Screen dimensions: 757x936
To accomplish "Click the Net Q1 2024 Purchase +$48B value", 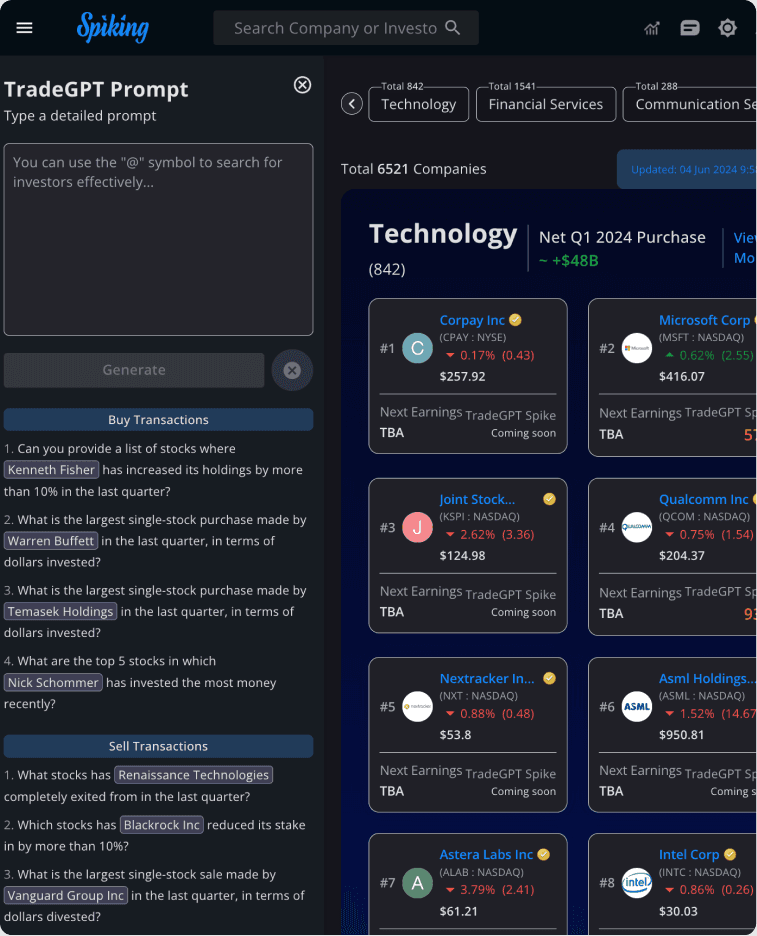I will tap(568, 261).
